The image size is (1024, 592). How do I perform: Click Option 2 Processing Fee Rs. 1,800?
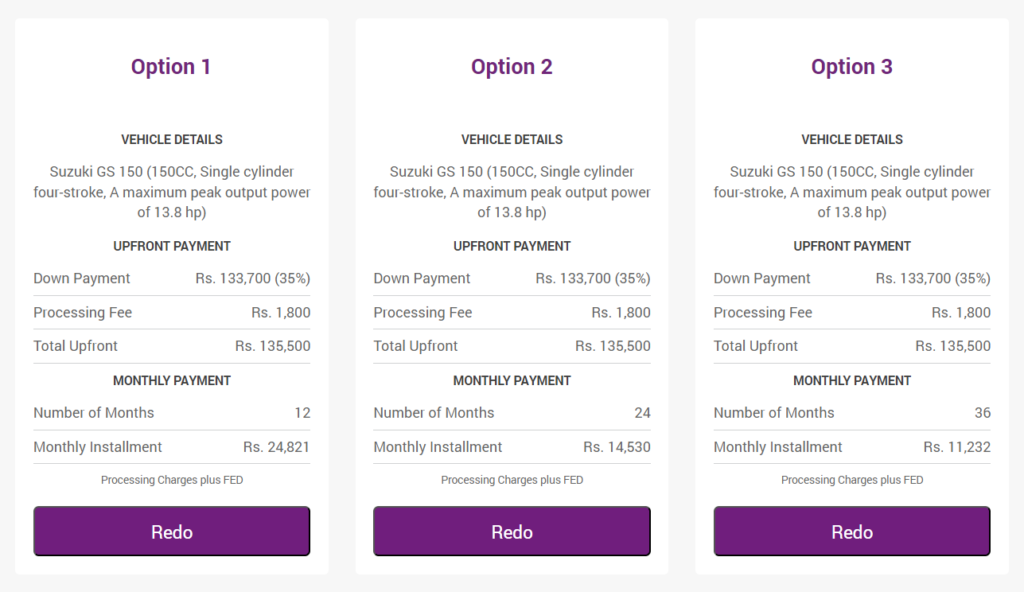click(621, 312)
